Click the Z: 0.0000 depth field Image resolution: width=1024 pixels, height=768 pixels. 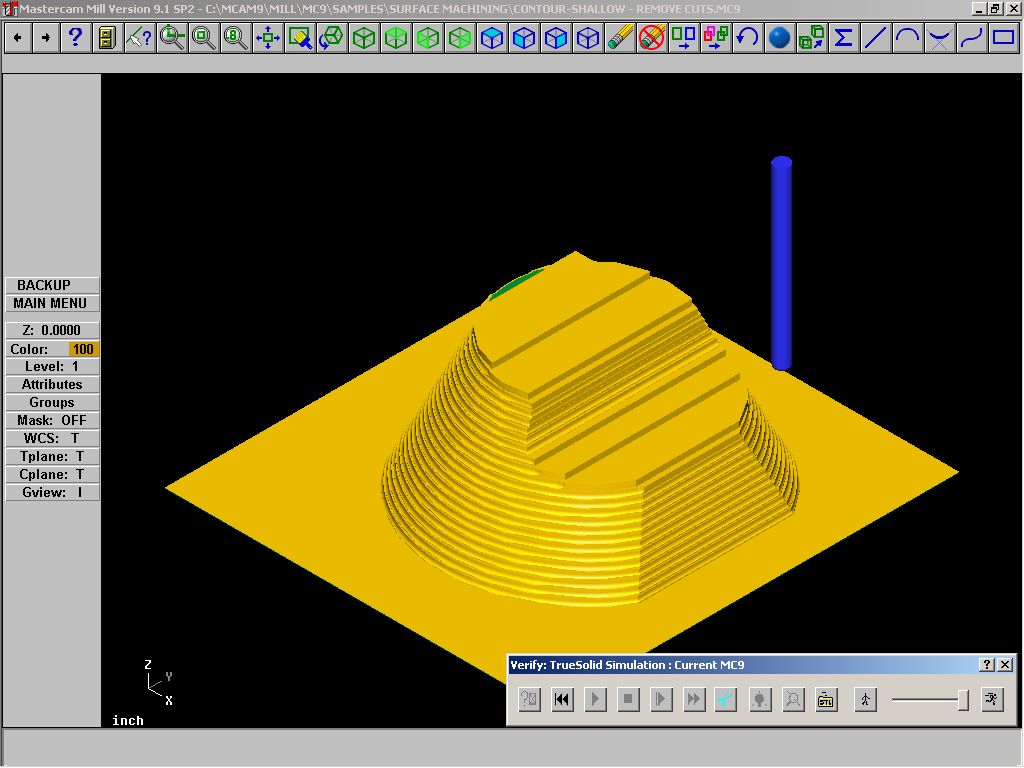pos(52,330)
